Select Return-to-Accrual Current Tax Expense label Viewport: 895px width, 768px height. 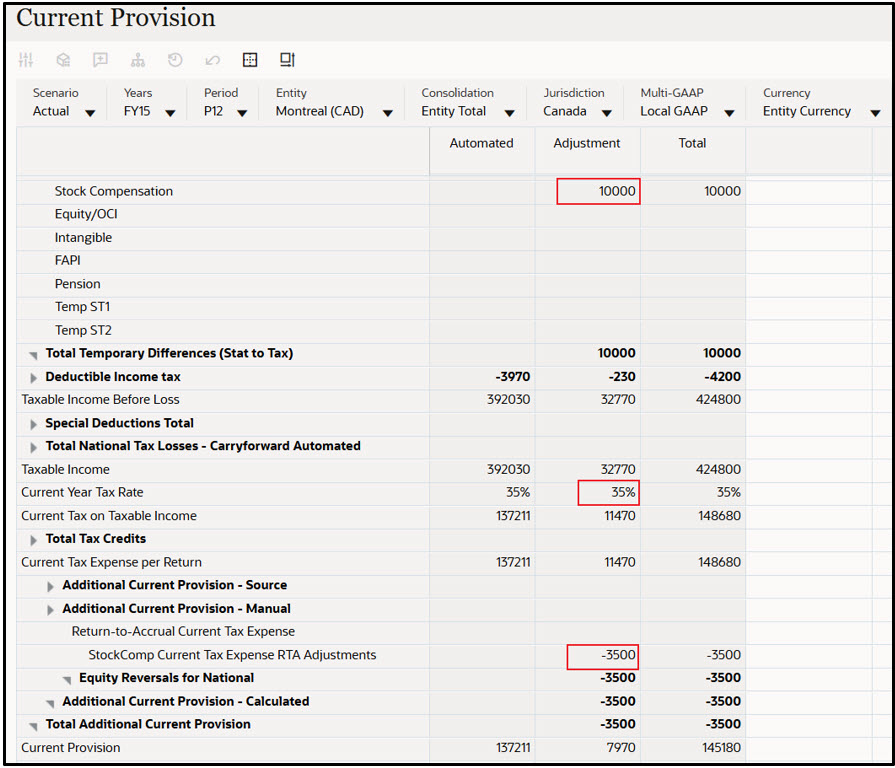click(x=183, y=631)
